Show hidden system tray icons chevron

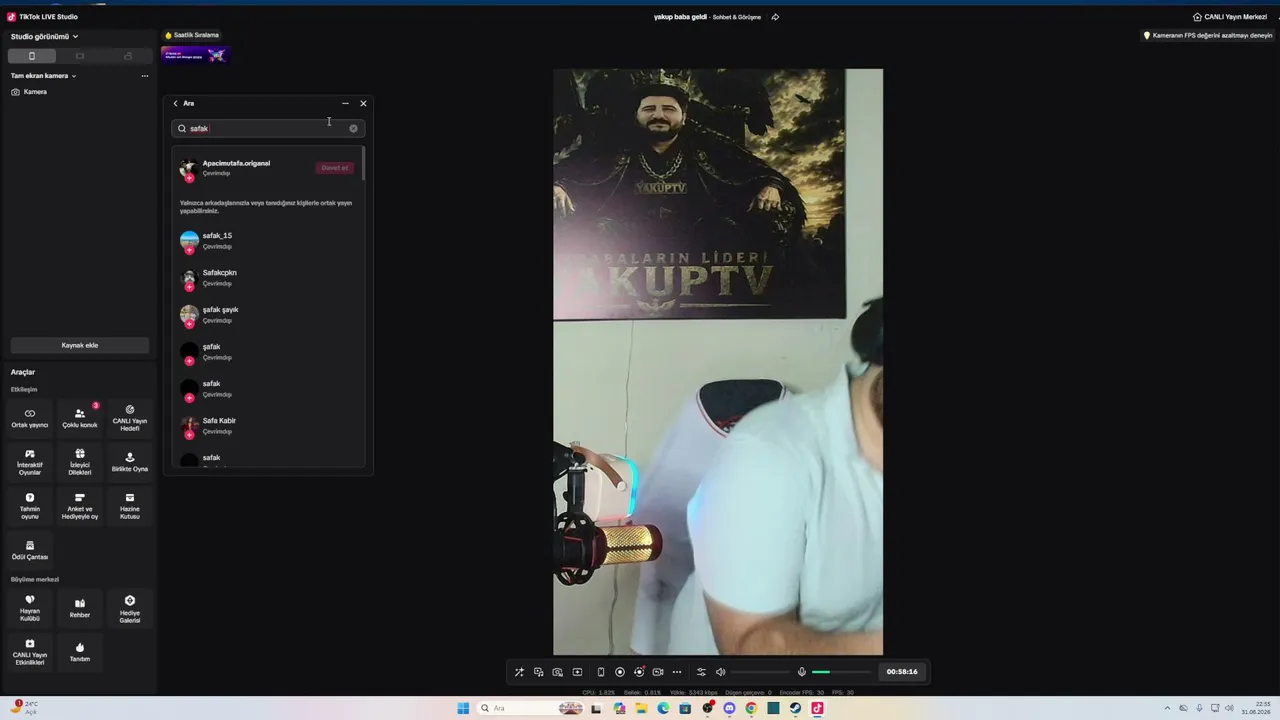pyautogui.click(x=1167, y=708)
